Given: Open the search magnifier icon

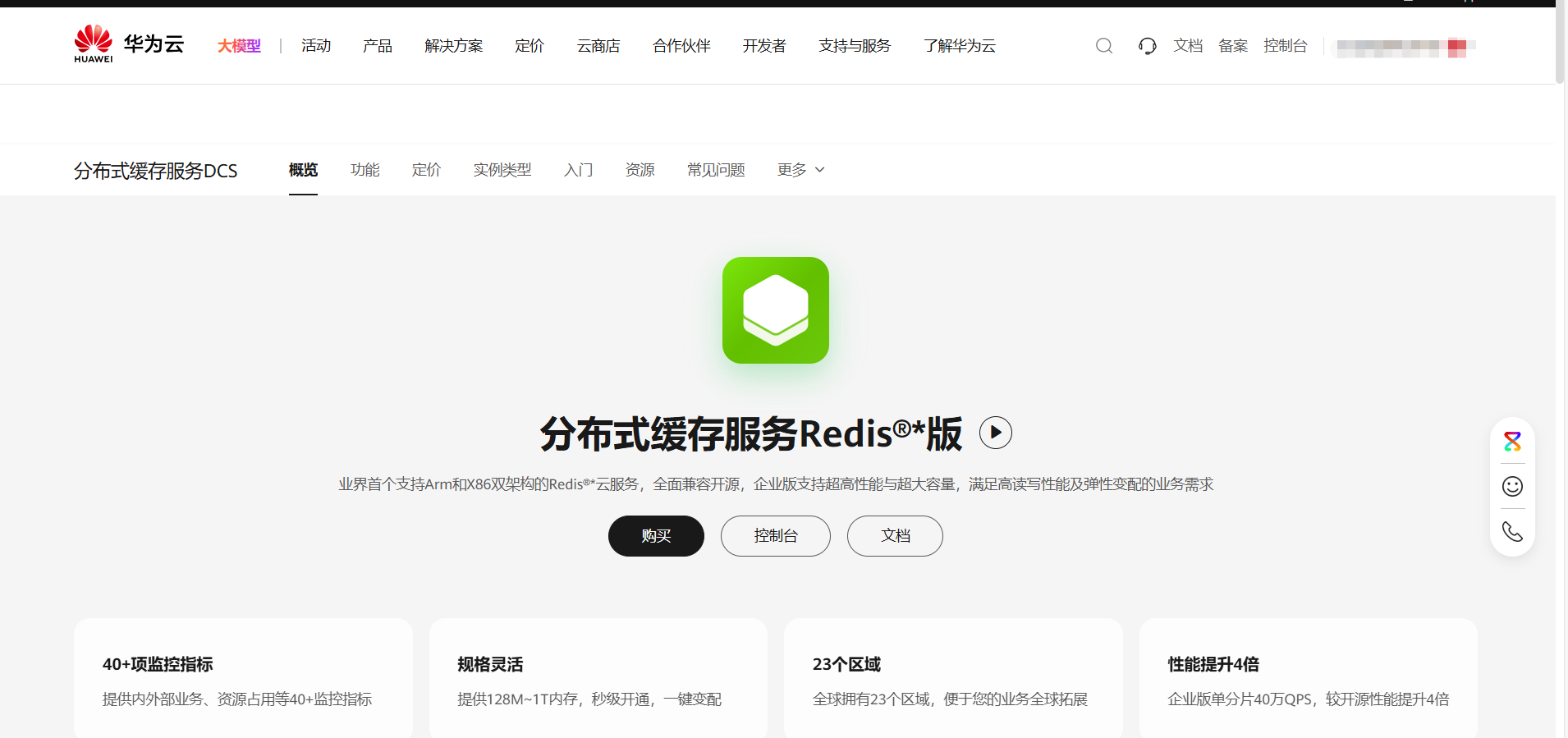Looking at the screenshot, I should (x=1104, y=46).
